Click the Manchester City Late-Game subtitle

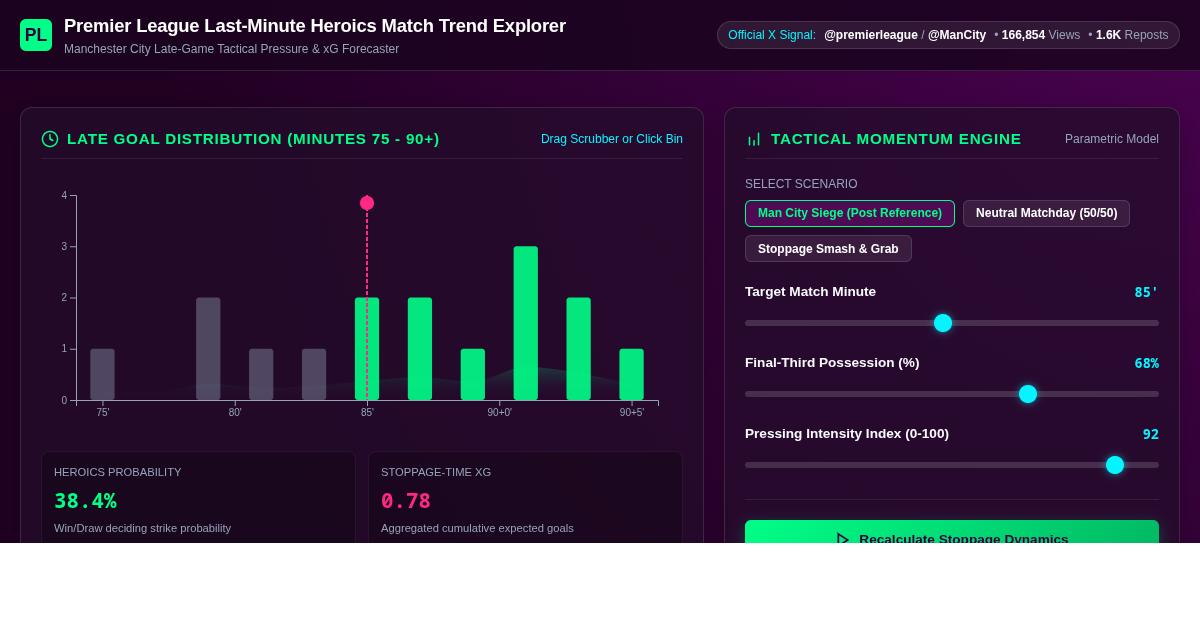click(231, 49)
